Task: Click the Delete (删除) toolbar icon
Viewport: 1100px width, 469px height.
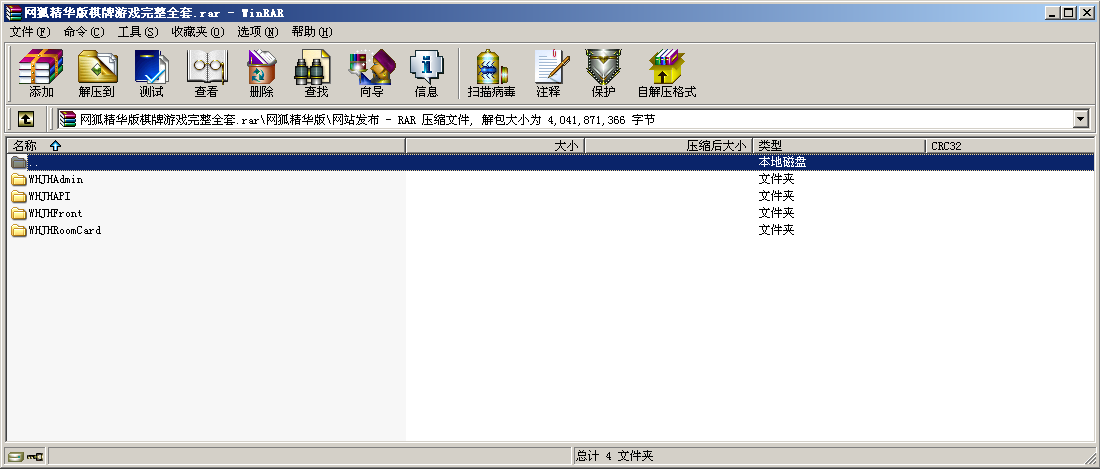Action: (261, 73)
